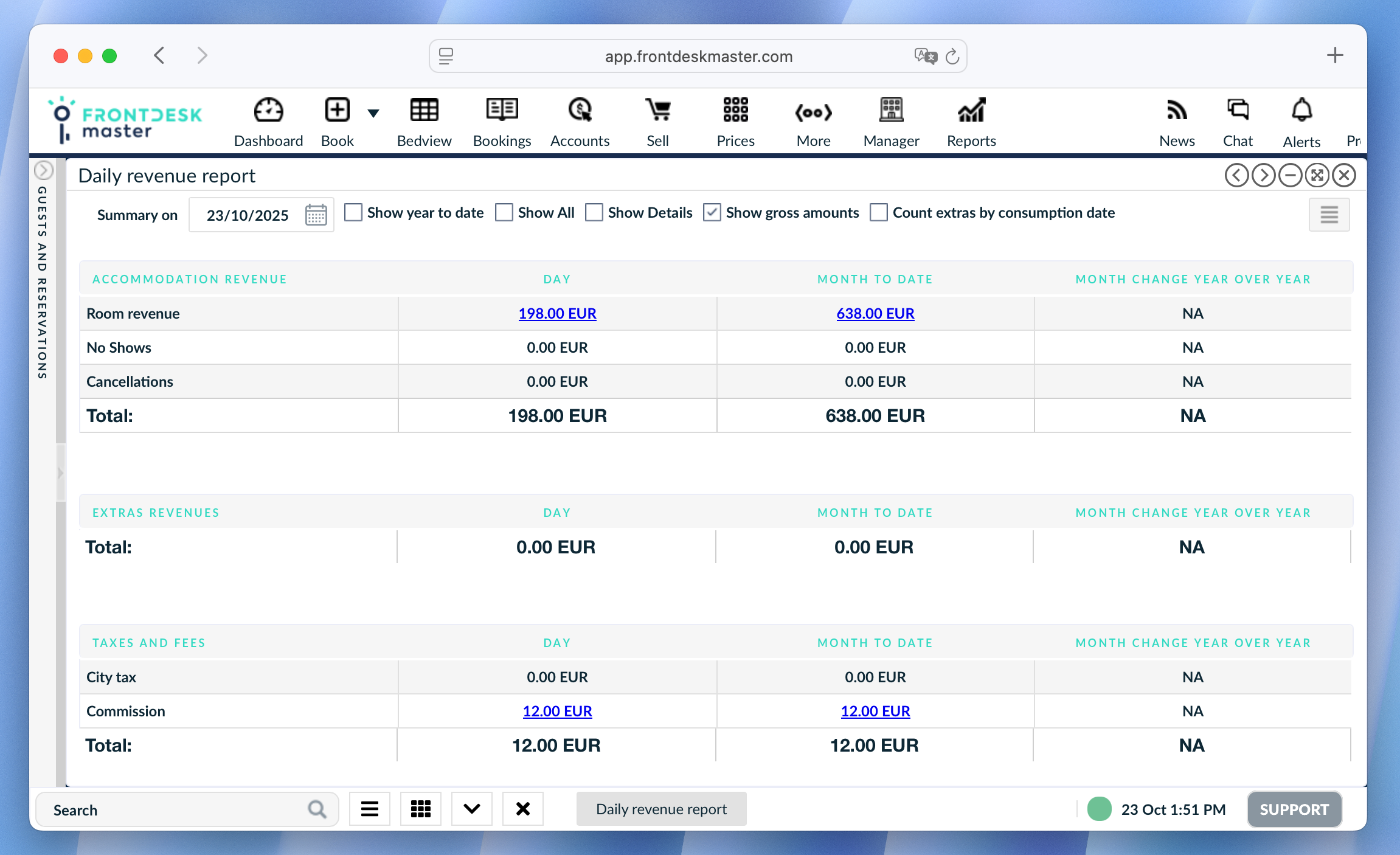Switch to Daily revenue report bottom tab
Viewport: 1400px width, 855px height.
661,809
